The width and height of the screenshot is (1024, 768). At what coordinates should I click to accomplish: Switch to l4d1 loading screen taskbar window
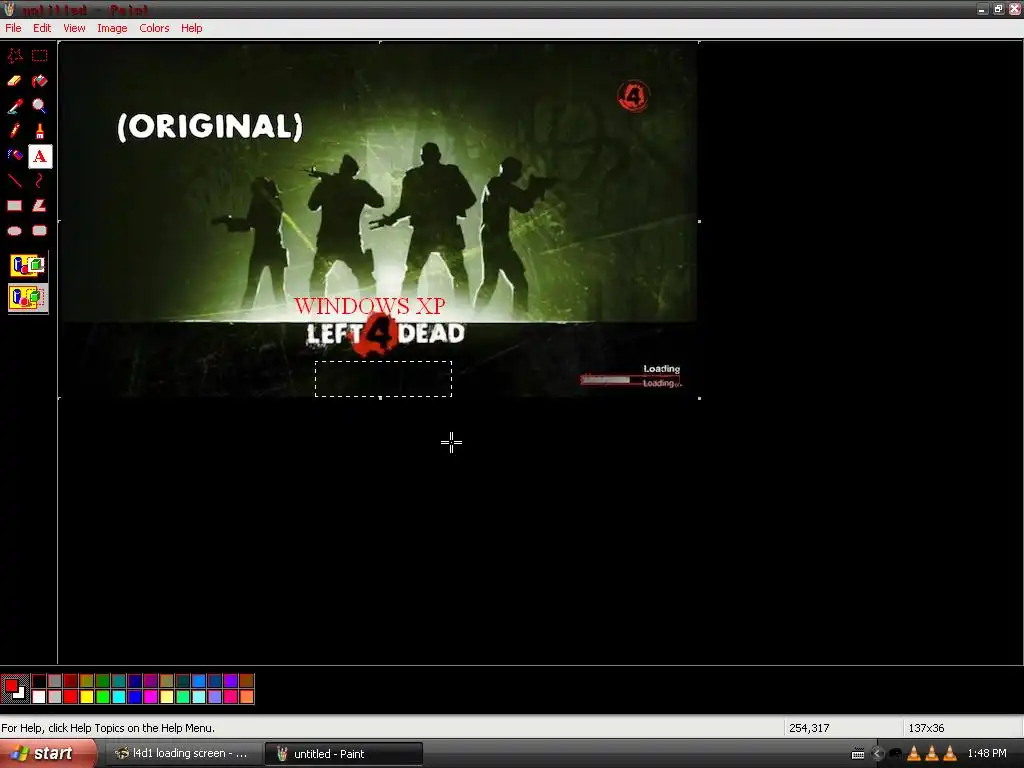[x=184, y=754]
